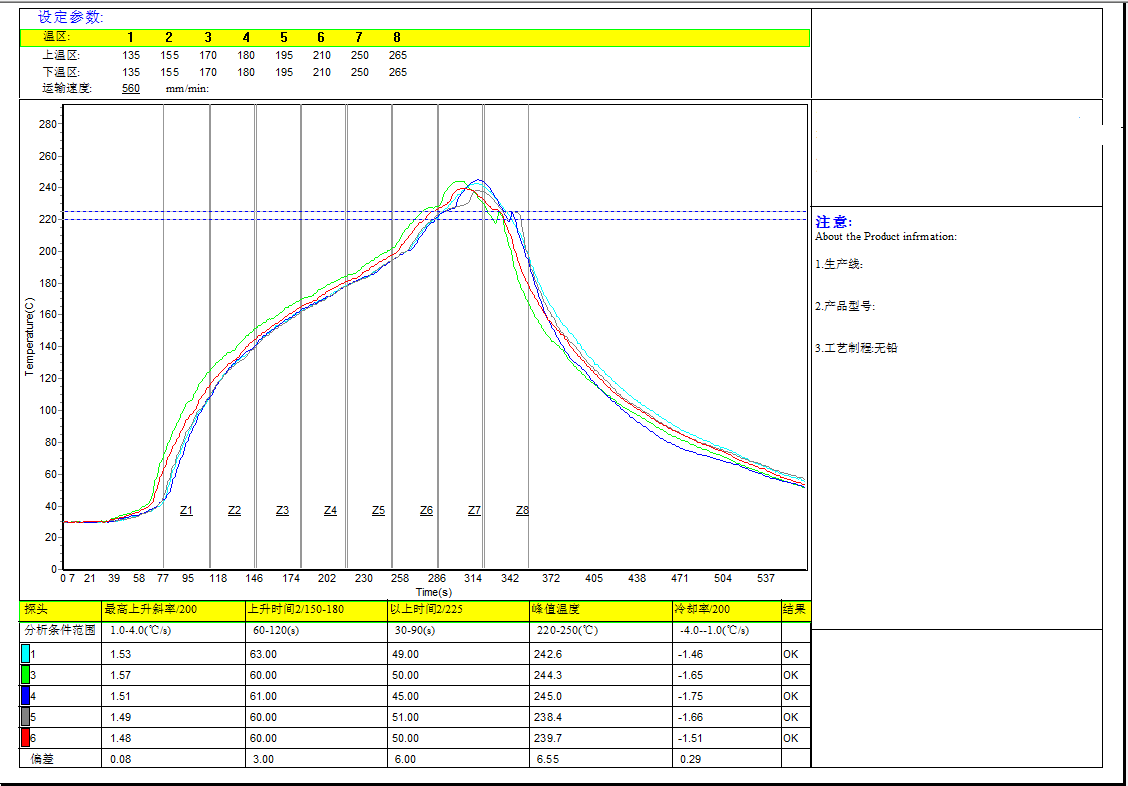Select the 峰值温度 column header
Image resolution: width=1128 pixels, height=786 pixels.
(x=556, y=609)
